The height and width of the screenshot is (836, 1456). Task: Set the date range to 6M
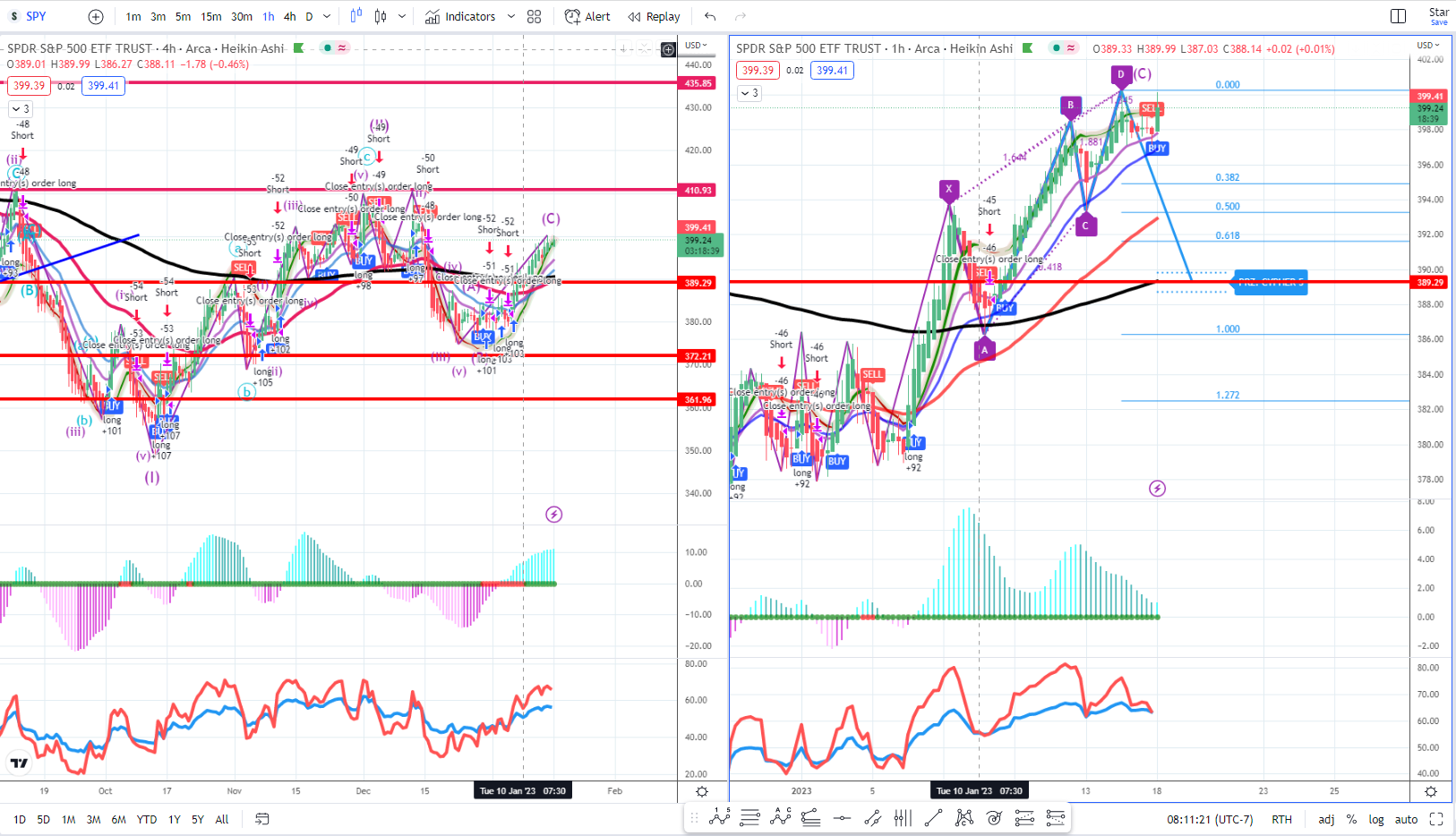[x=119, y=819]
